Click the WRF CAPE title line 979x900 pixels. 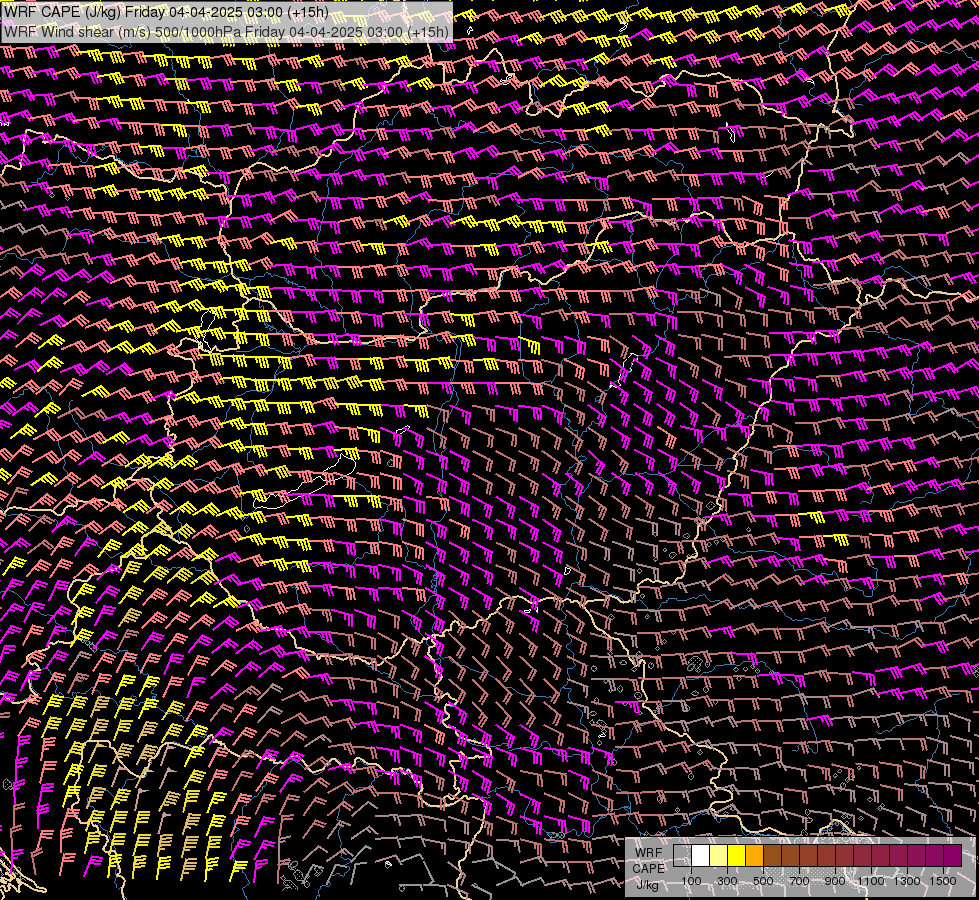click(x=166, y=12)
